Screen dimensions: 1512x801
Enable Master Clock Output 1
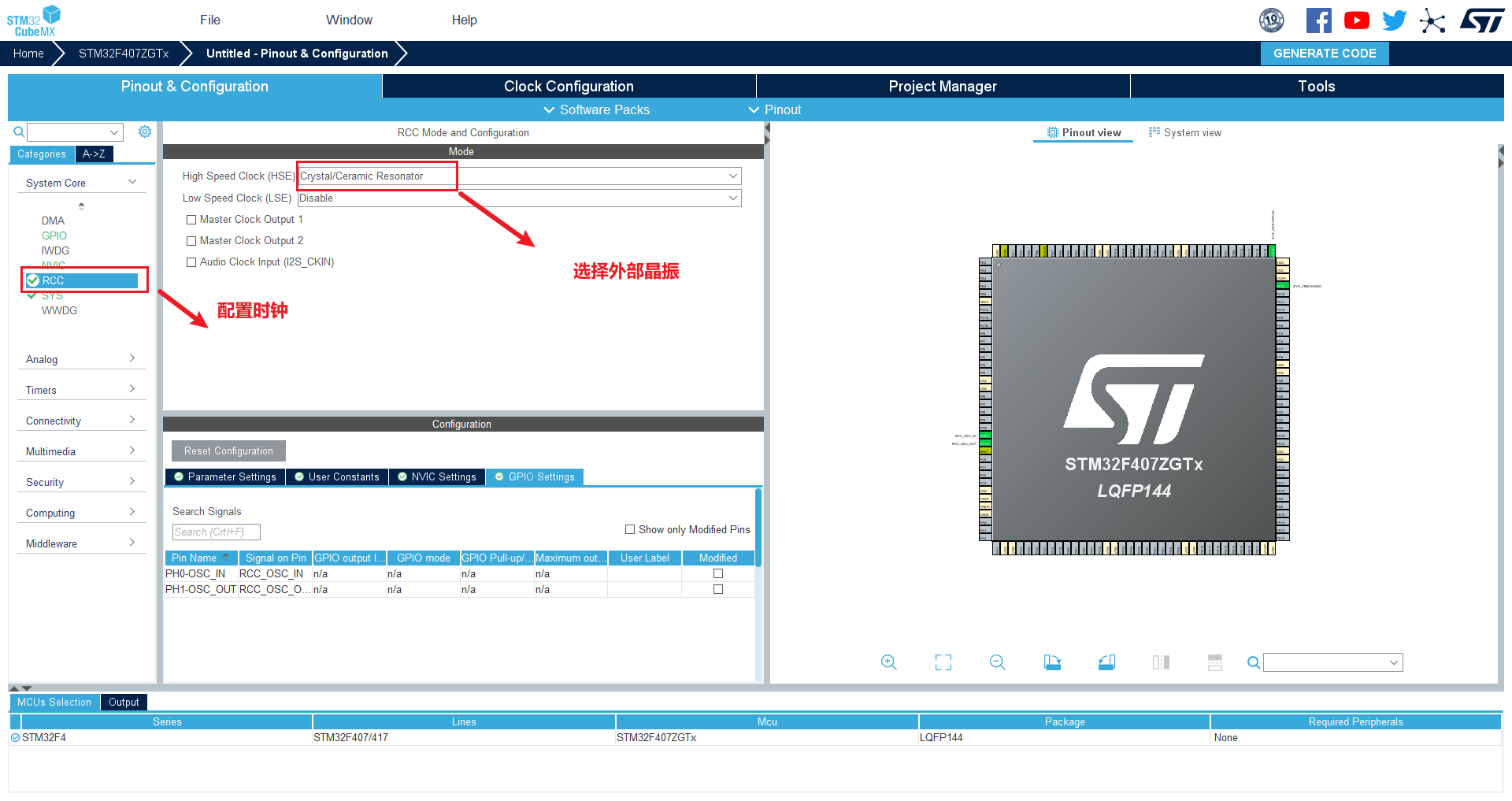coord(191,220)
